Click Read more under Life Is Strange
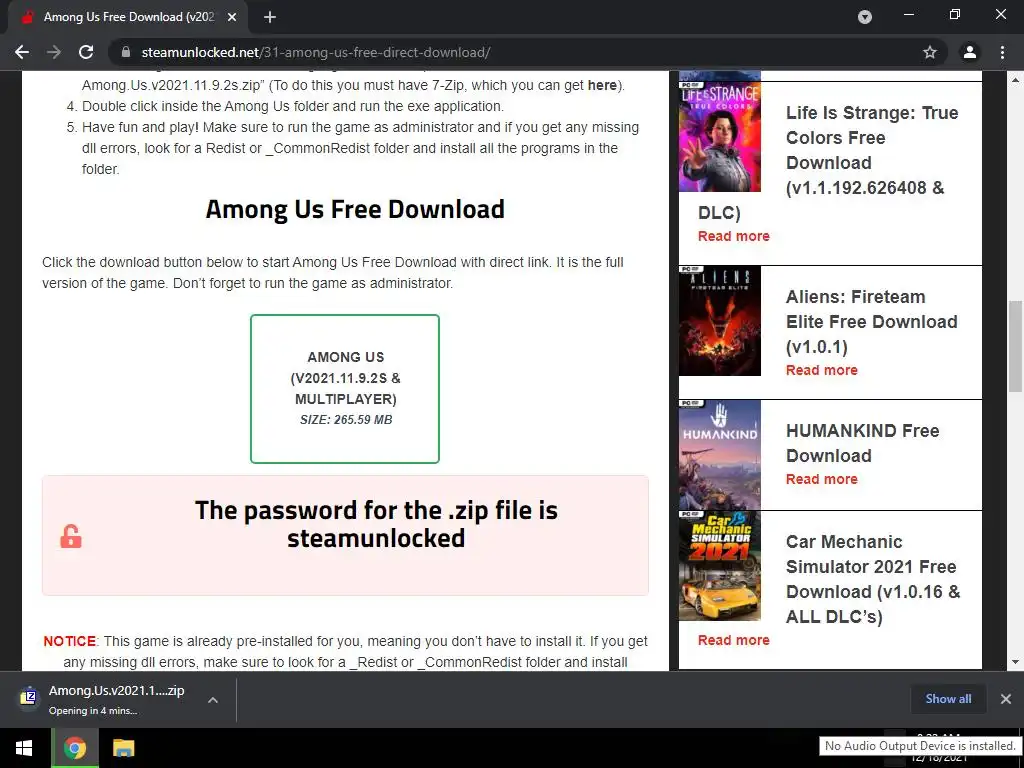The width and height of the screenshot is (1024, 768). [x=733, y=236]
